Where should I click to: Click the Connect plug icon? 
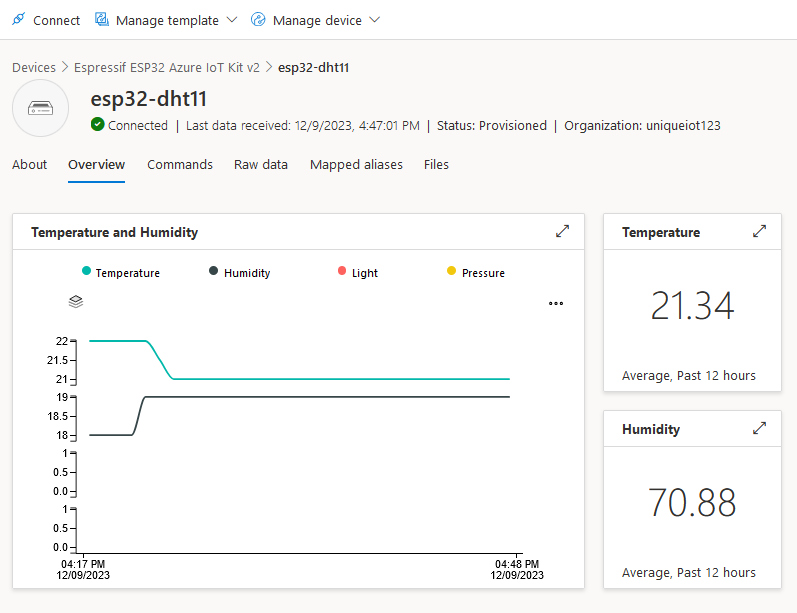(18, 20)
